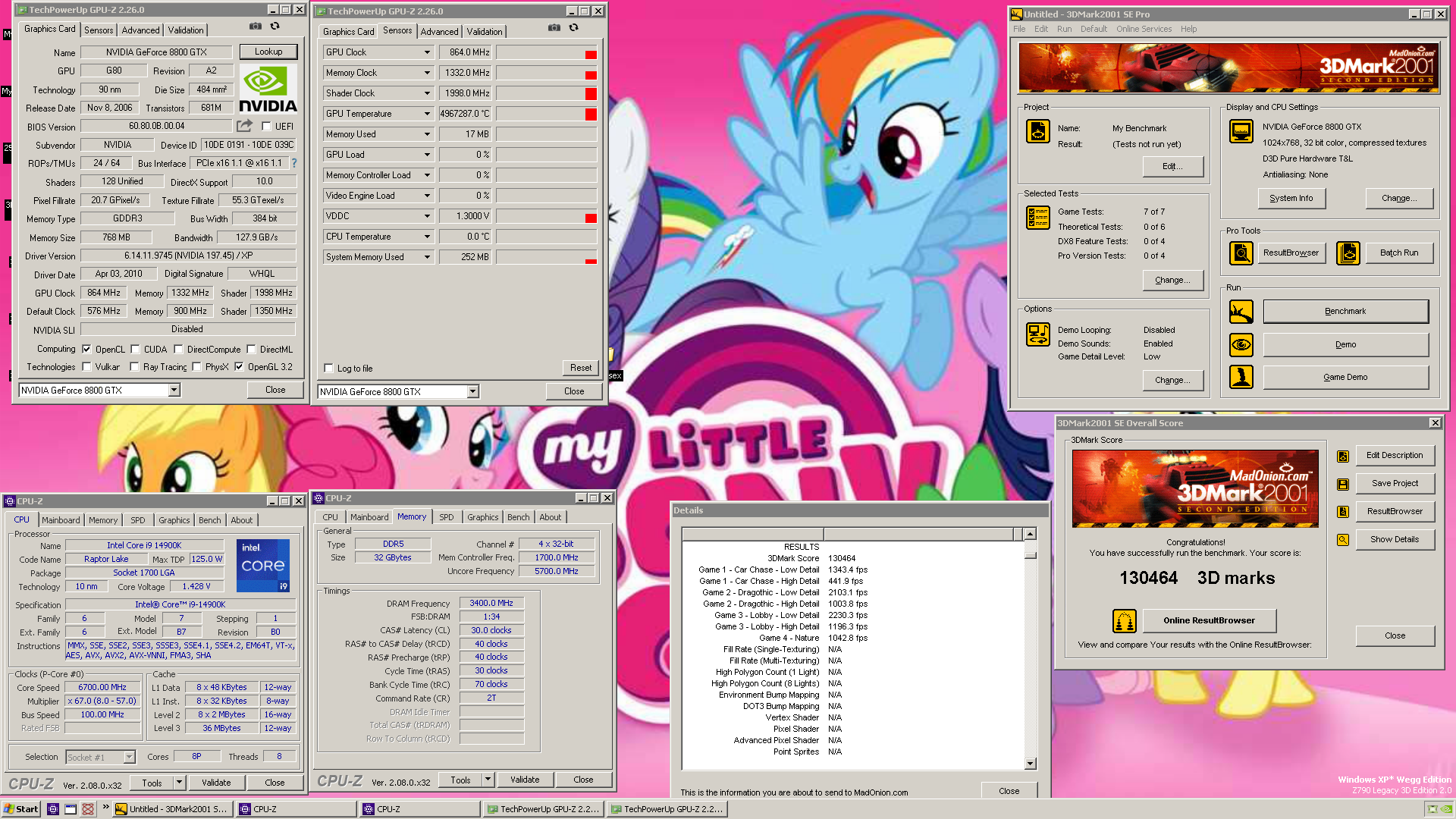This screenshot has height=819, width=1456.
Task: Enable the DirectCompute checkbox
Action: click(x=178, y=350)
